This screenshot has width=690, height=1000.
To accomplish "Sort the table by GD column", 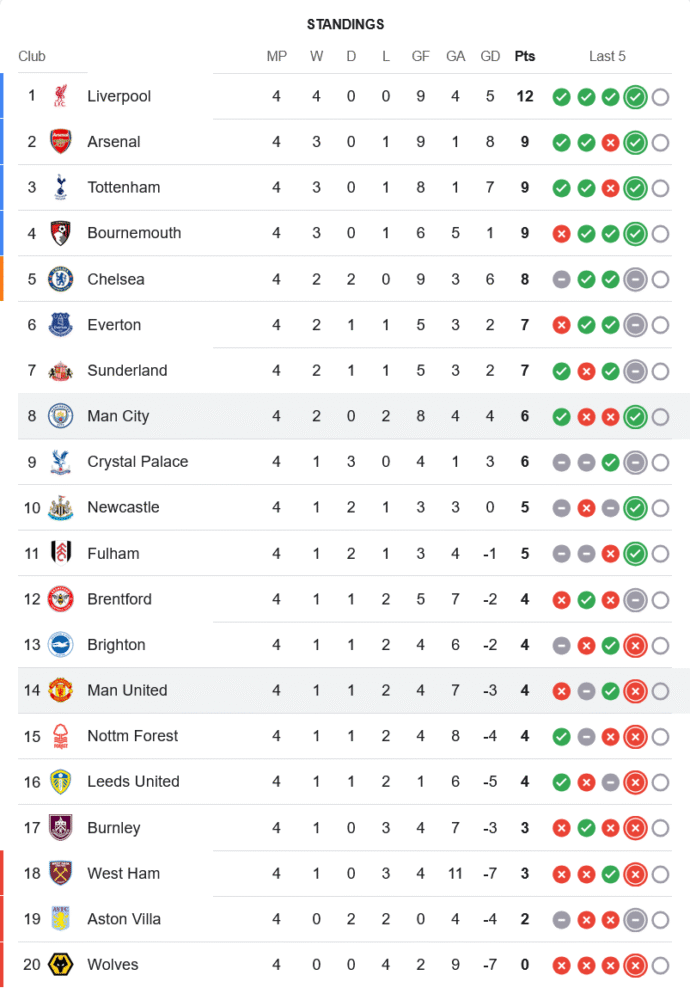I will click(x=490, y=56).
